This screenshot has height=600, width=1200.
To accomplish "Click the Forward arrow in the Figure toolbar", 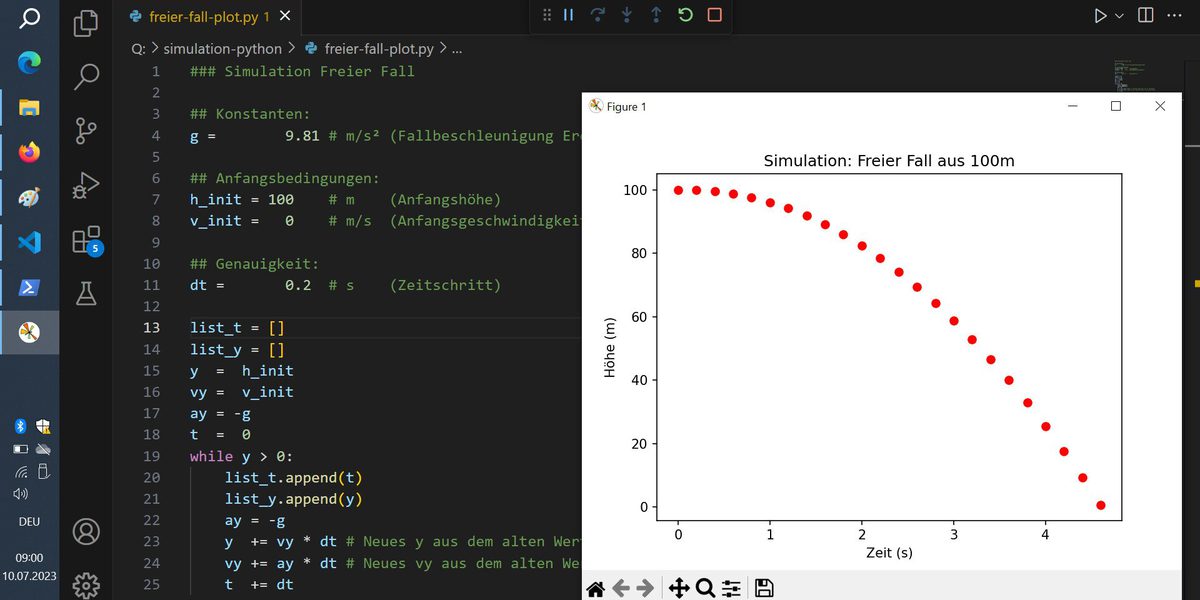I will coord(646,588).
